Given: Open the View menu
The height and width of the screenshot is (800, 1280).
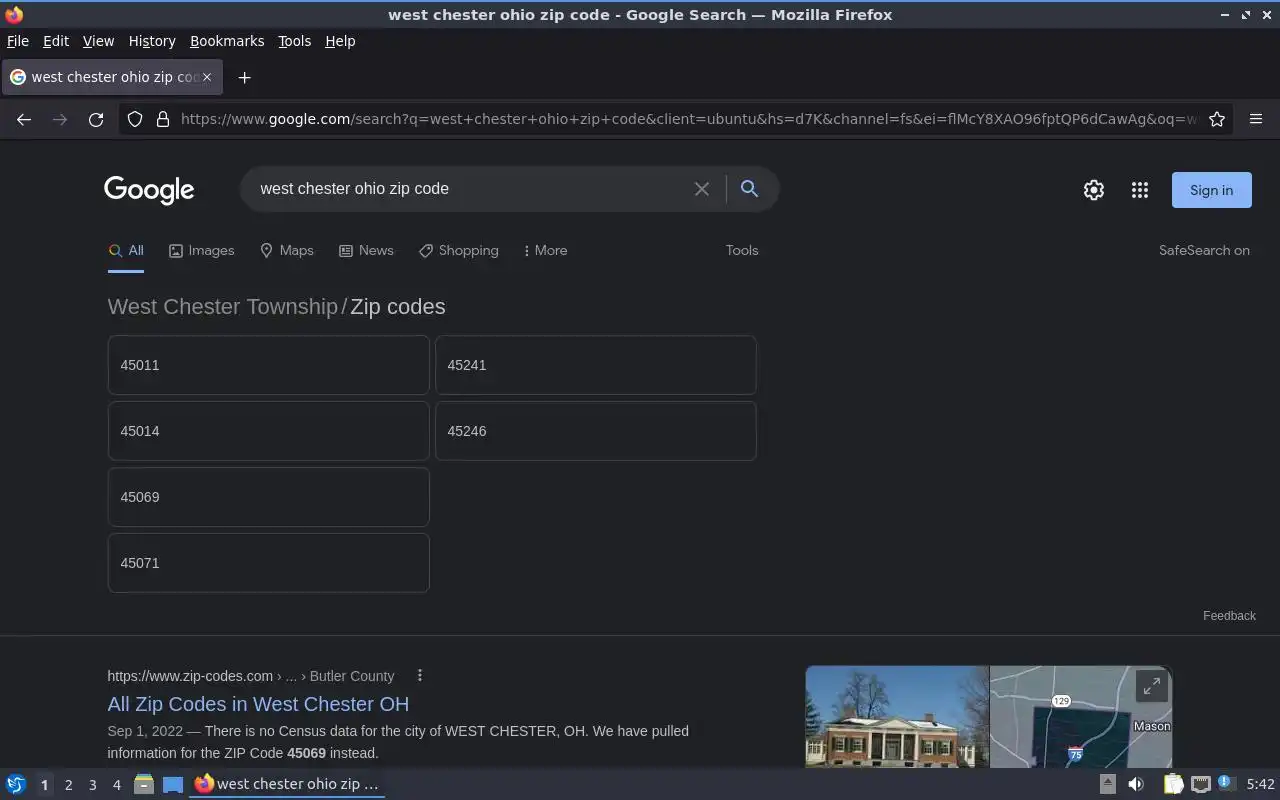Looking at the screenshot, I should pos(98,41).
